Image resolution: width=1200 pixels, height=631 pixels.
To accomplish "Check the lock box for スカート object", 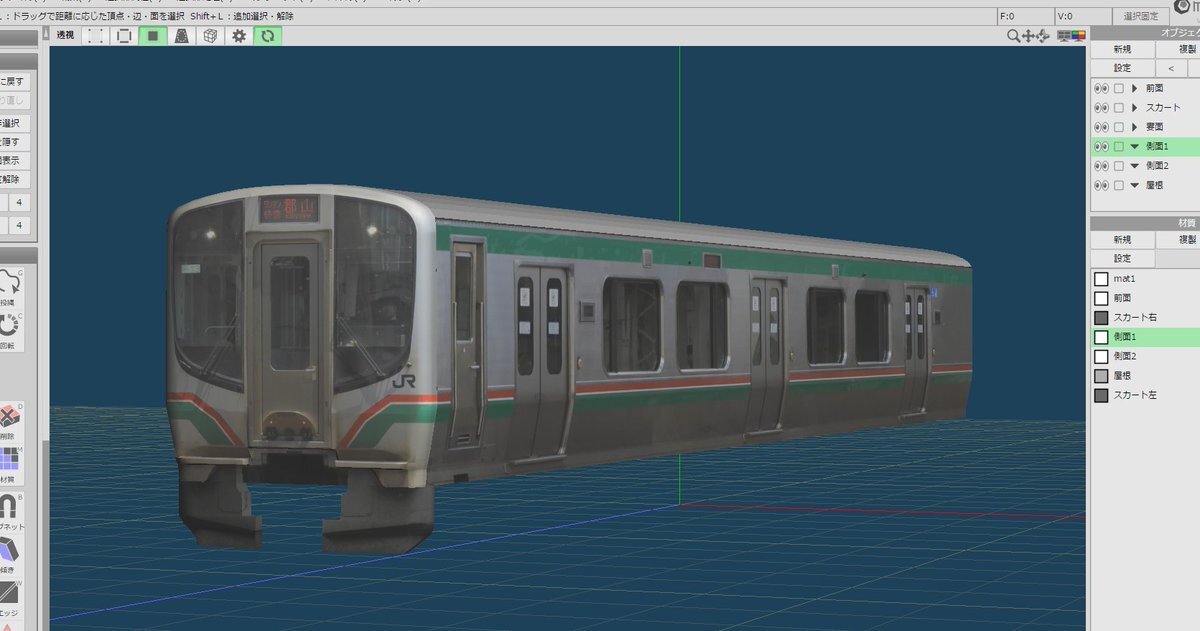I will pos(1119,107).
